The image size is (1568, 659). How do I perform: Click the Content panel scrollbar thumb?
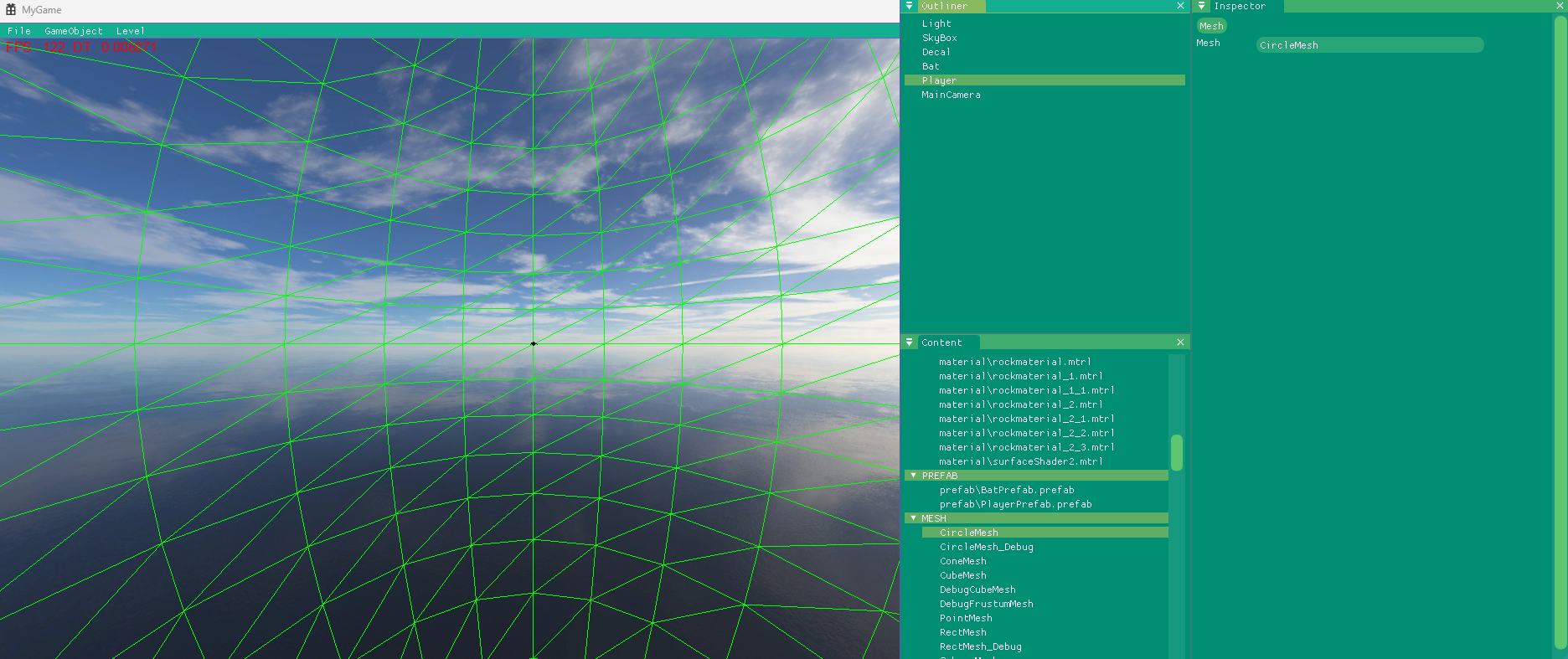(1176, 452)
